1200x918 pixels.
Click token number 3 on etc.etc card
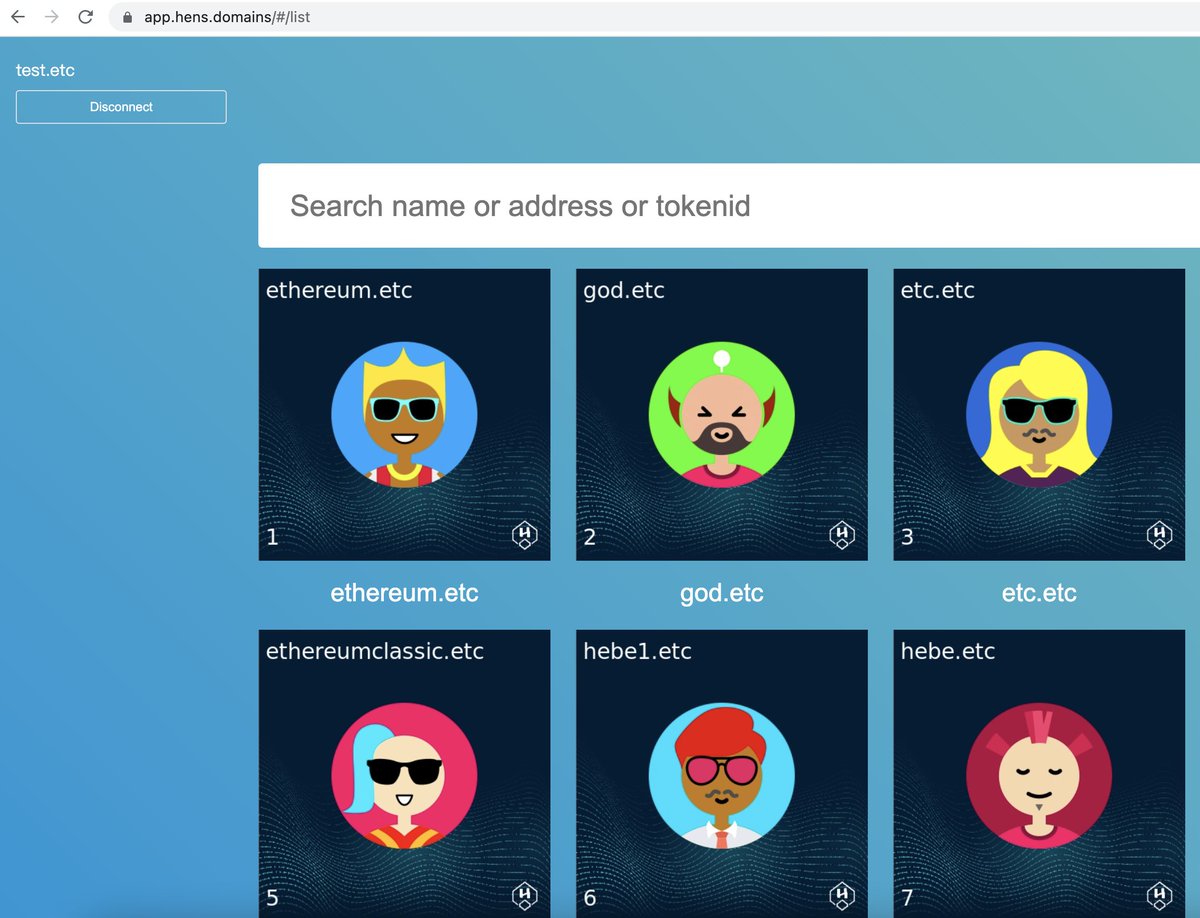[x=907, y=538]
